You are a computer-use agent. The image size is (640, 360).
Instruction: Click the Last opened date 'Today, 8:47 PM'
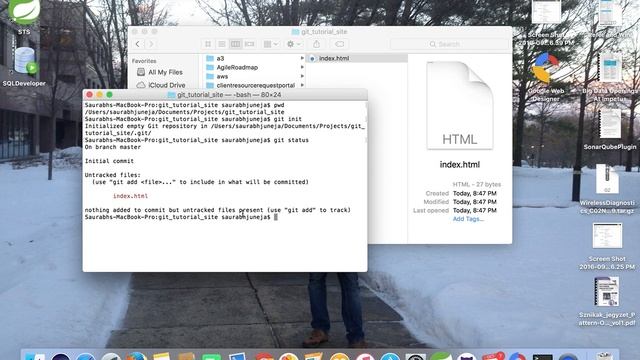[x=475, y=211]
